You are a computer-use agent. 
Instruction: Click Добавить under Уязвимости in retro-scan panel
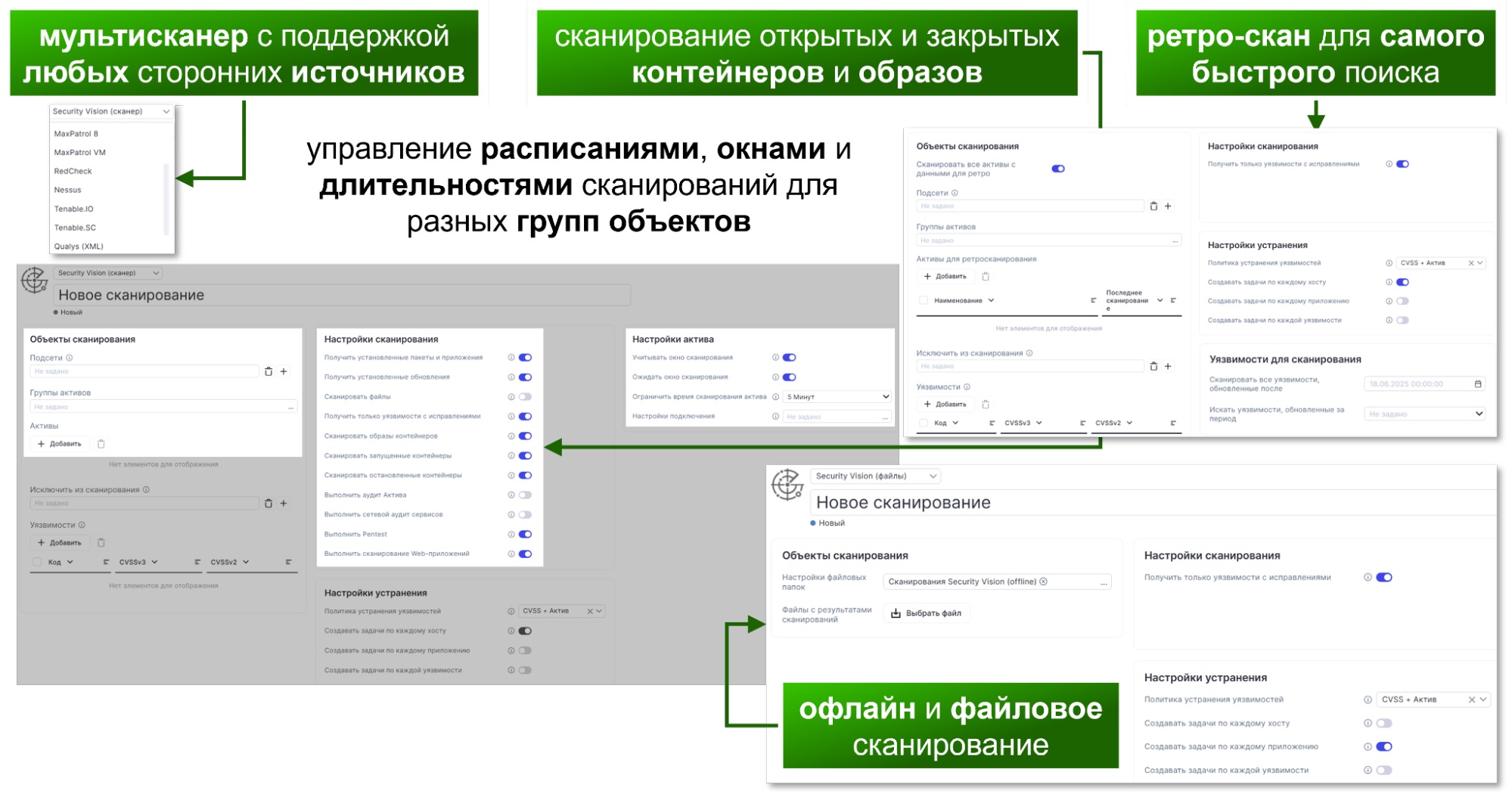pos(945,405)
